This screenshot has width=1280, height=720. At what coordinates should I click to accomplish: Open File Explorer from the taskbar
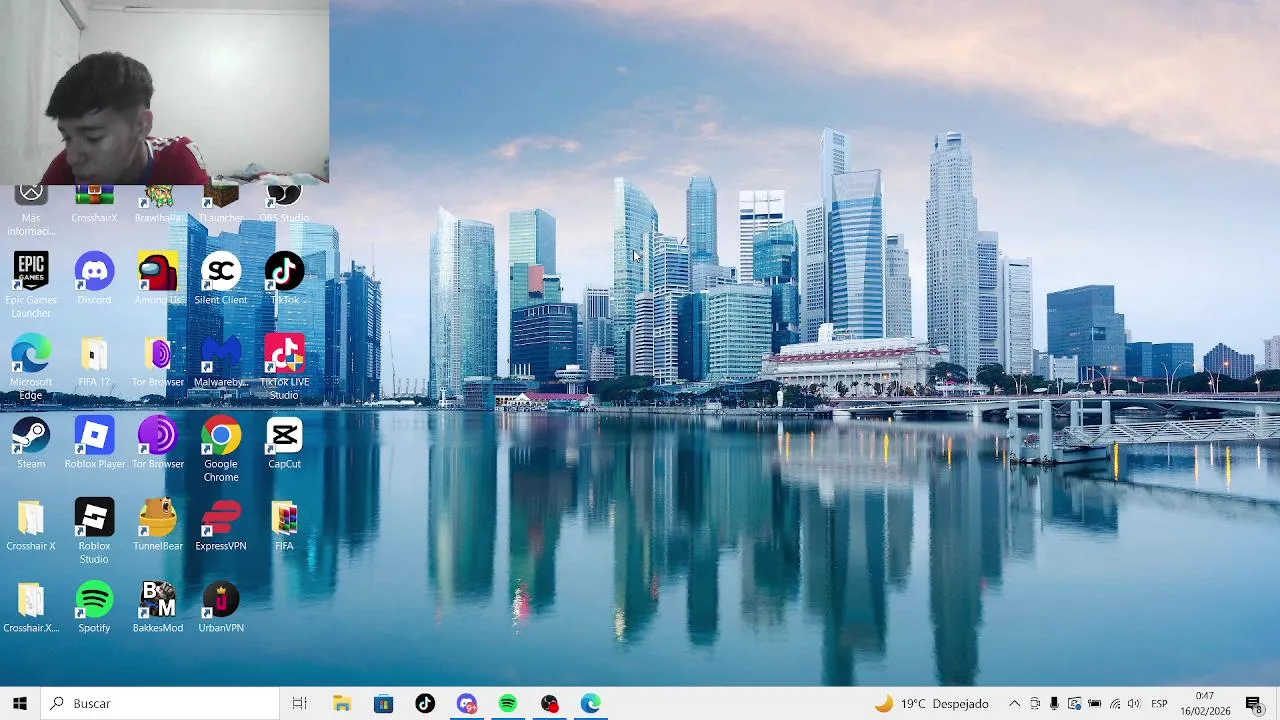click(342, 703)
